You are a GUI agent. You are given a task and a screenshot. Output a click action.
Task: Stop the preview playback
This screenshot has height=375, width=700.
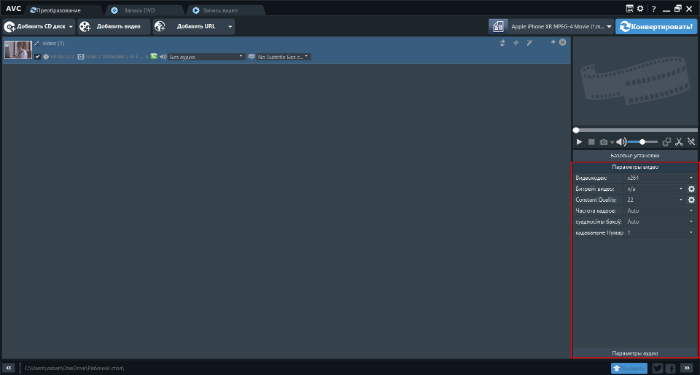point(592,142)
